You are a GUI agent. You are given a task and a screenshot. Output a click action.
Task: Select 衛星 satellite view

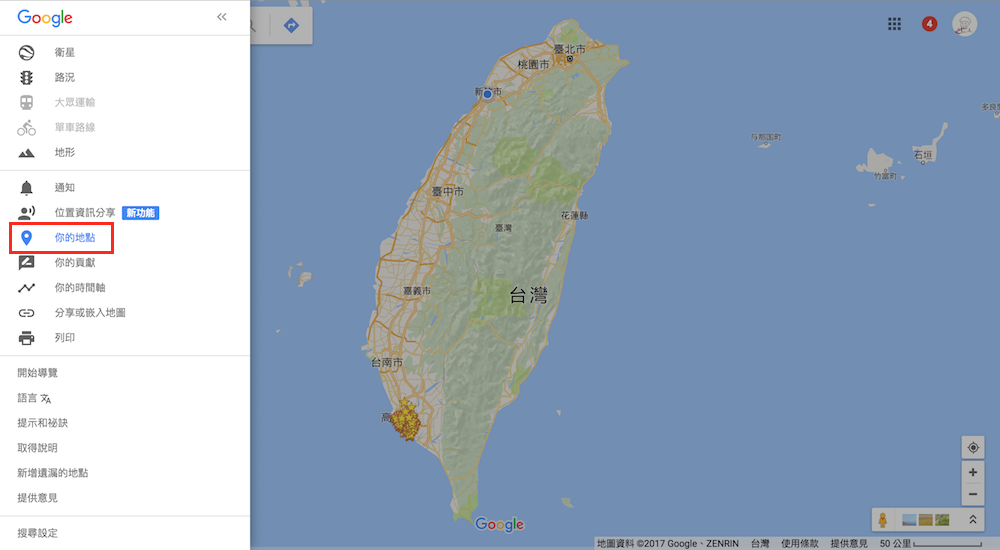coord(64,52)
